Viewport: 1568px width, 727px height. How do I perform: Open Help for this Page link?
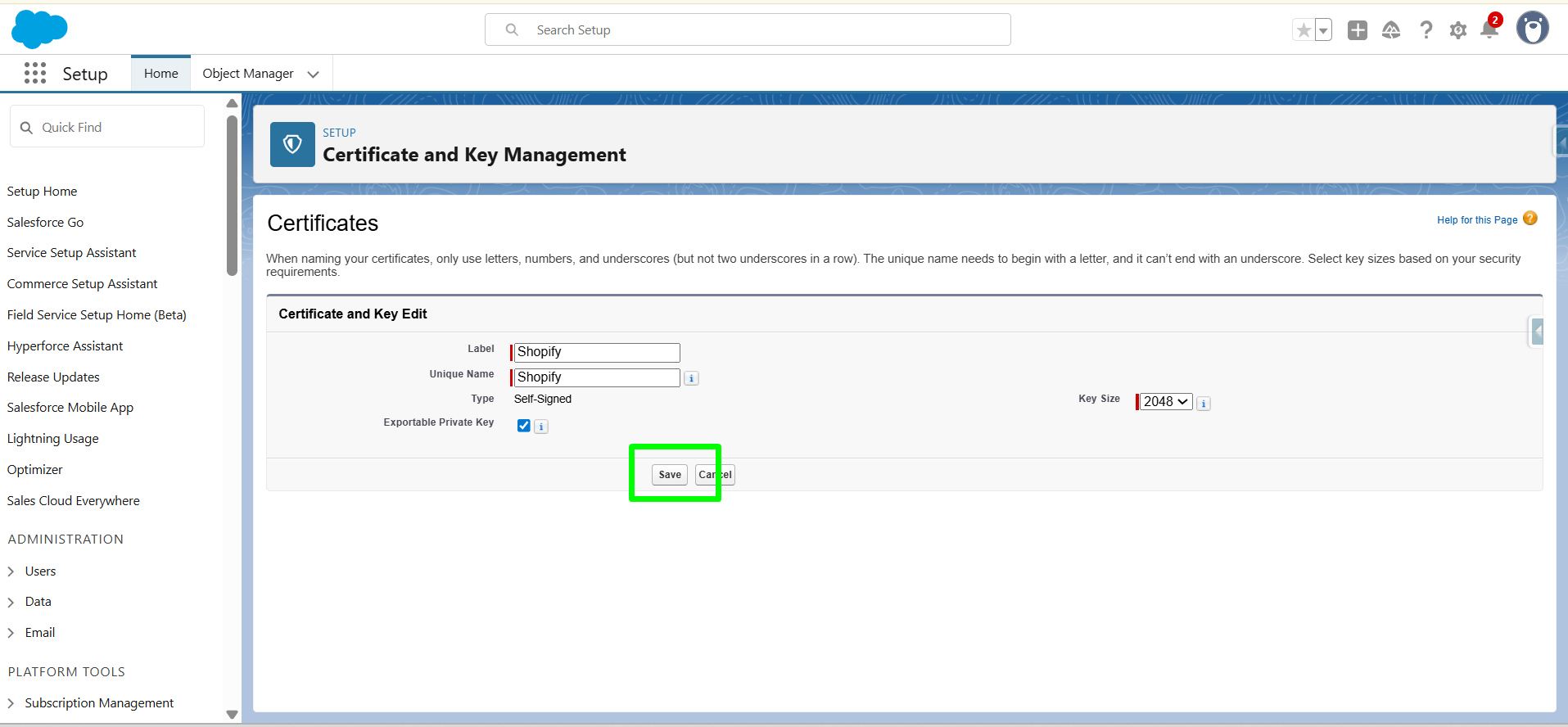coord(1477,220)
